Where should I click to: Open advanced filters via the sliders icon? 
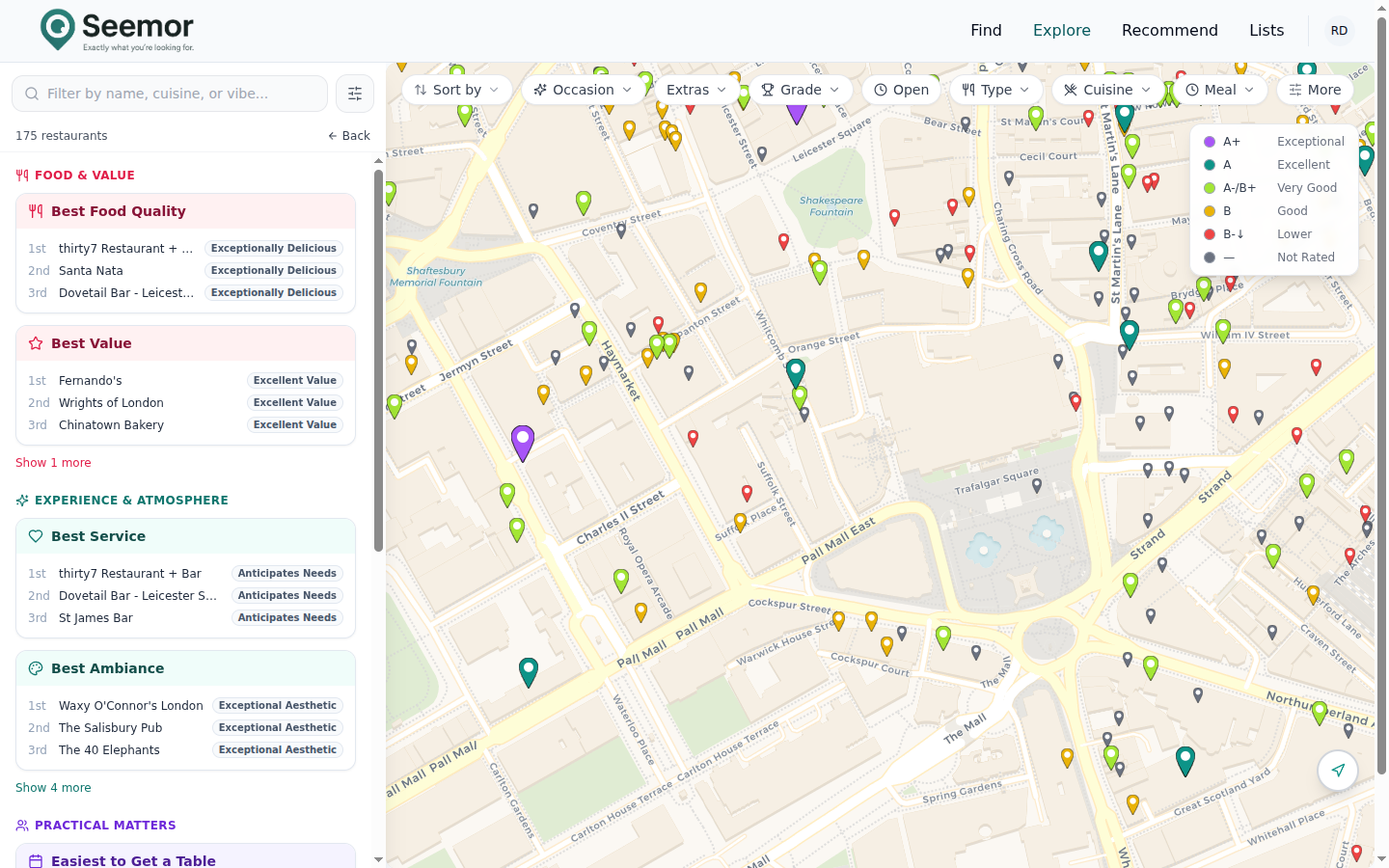click(x=355, y=93)
